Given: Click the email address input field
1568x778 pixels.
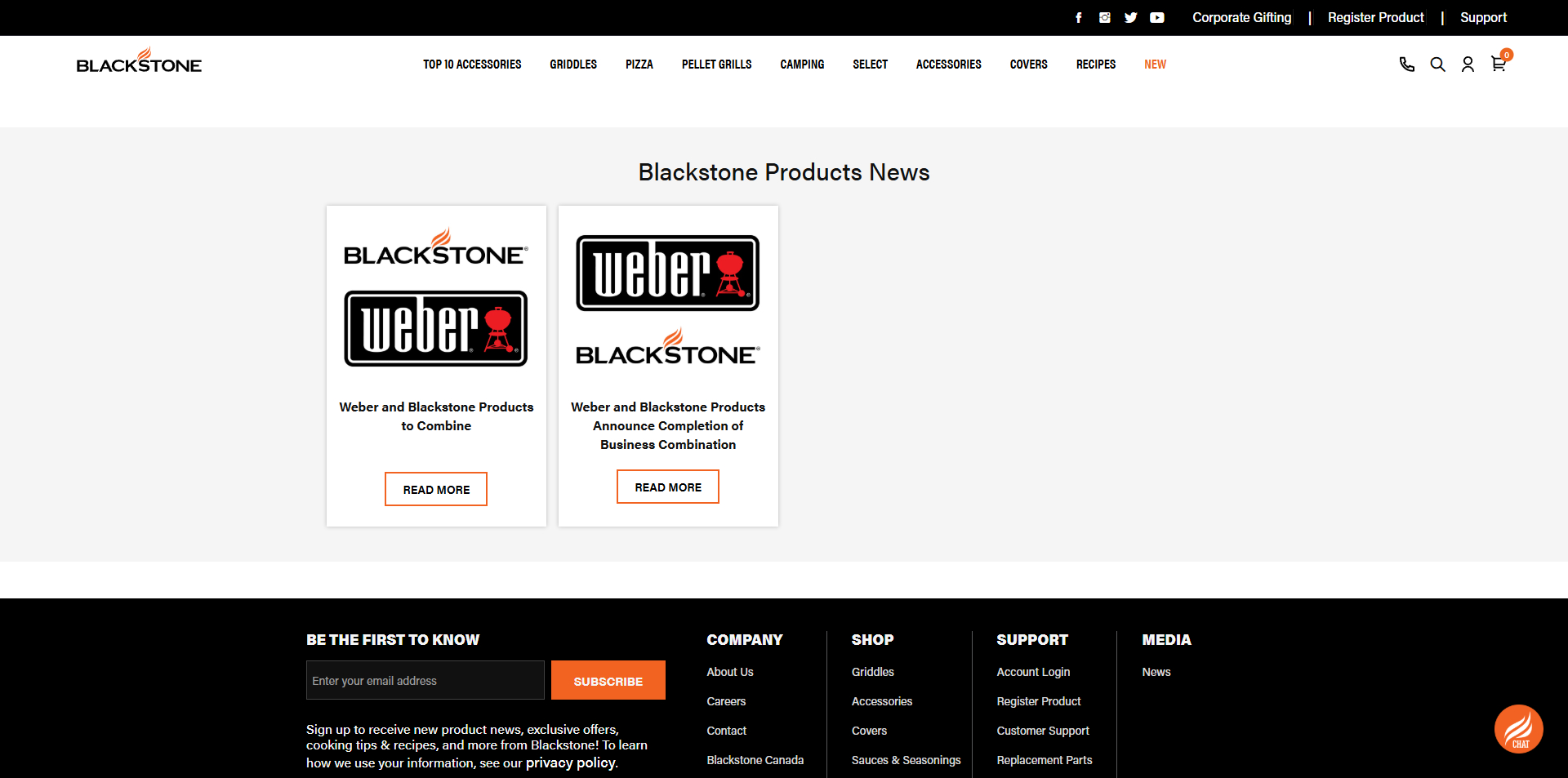Looking at the screenshot, I should point(425,680).
